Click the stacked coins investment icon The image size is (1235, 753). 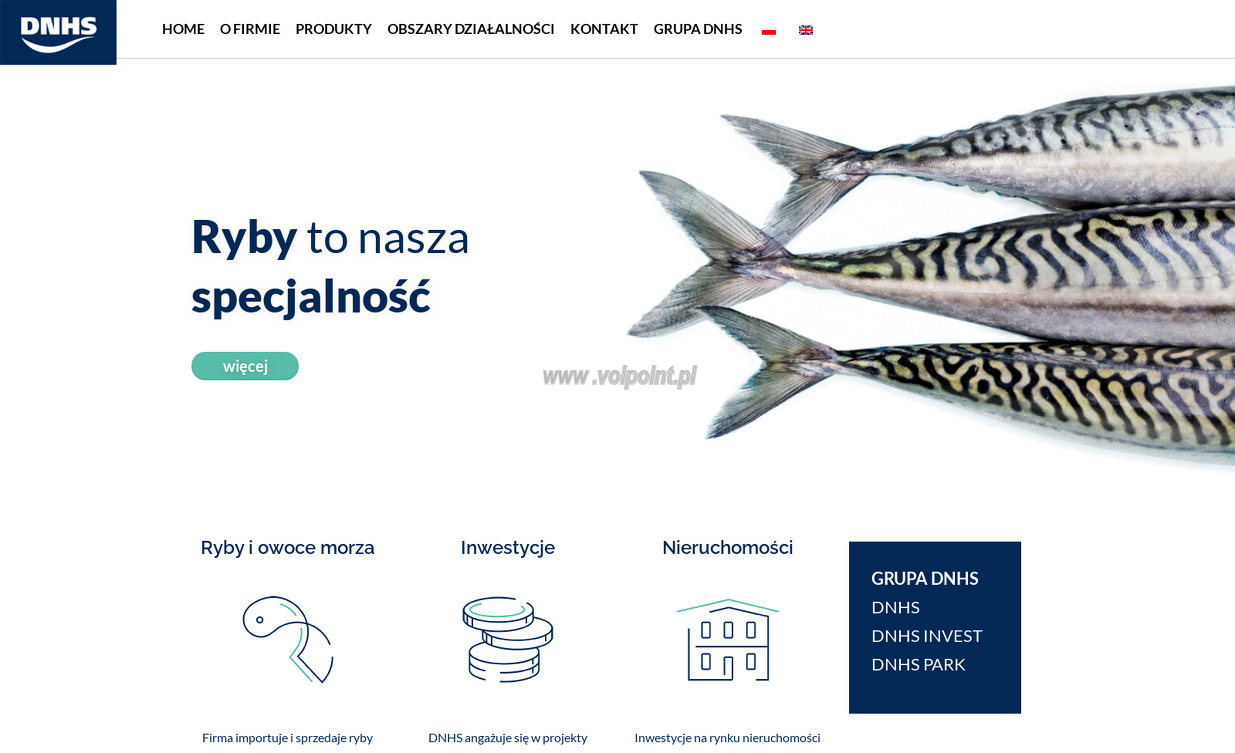pos(508,640)
